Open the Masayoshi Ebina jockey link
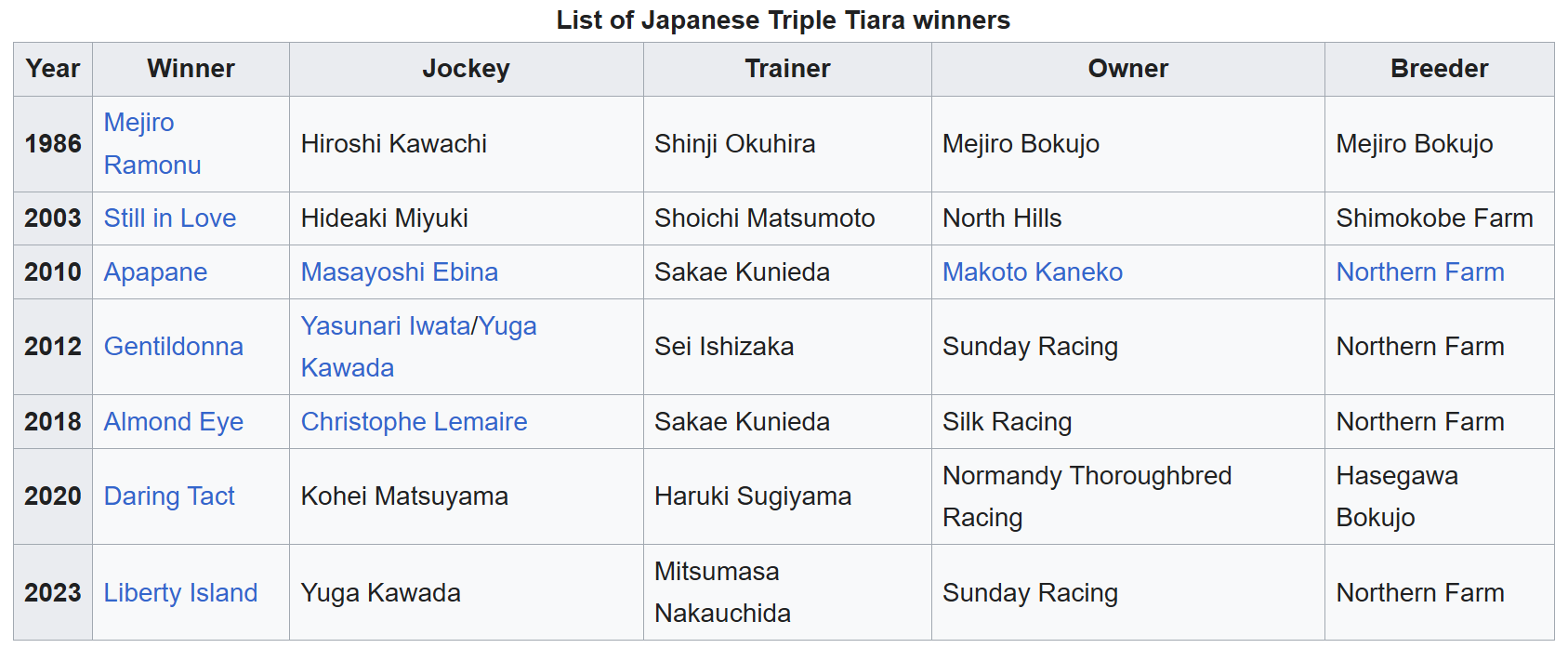The height and width of the screenshot is (648, 1568). (x=400, y=272)
